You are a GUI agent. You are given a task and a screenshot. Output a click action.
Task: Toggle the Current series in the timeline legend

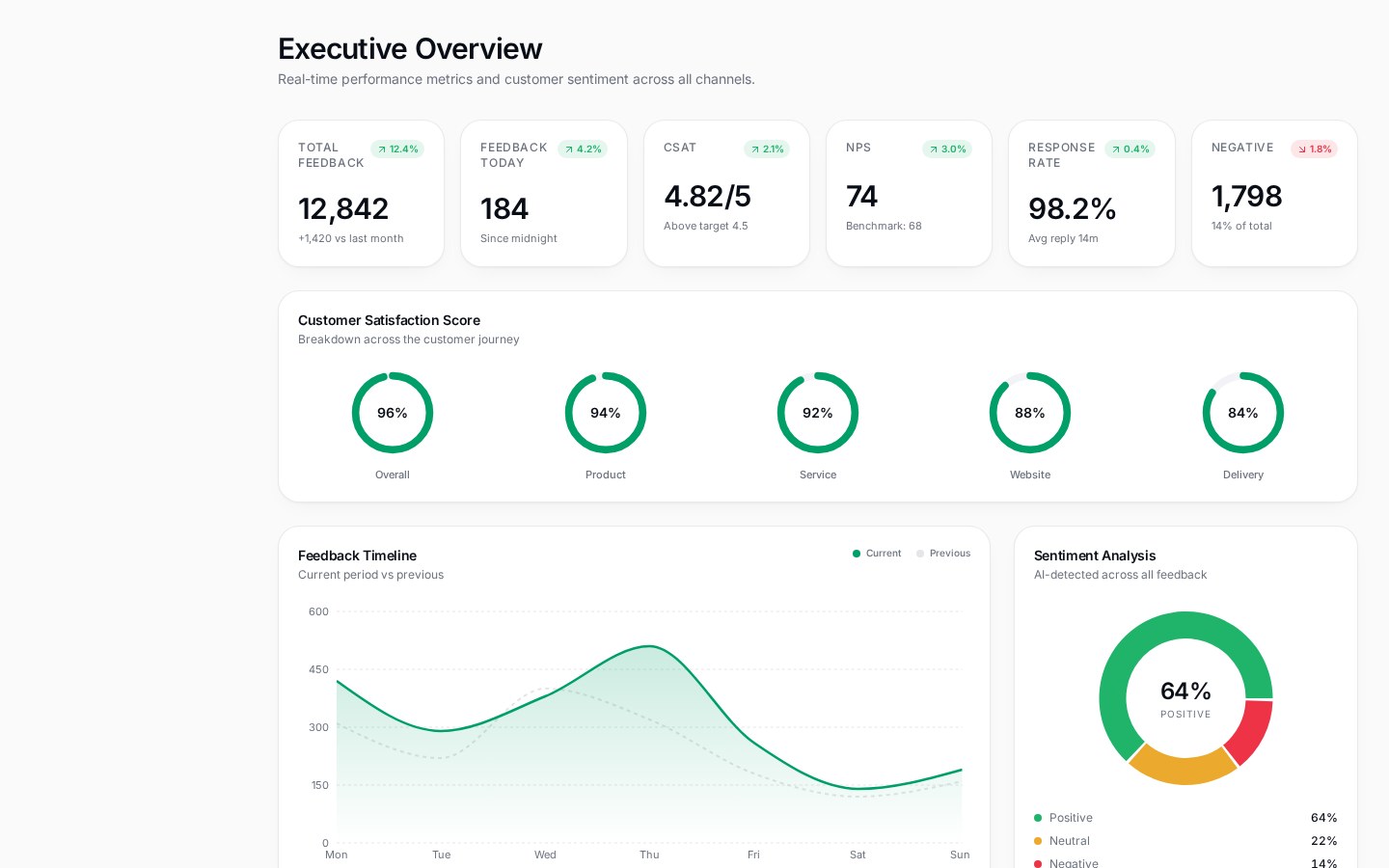[877, 554]
